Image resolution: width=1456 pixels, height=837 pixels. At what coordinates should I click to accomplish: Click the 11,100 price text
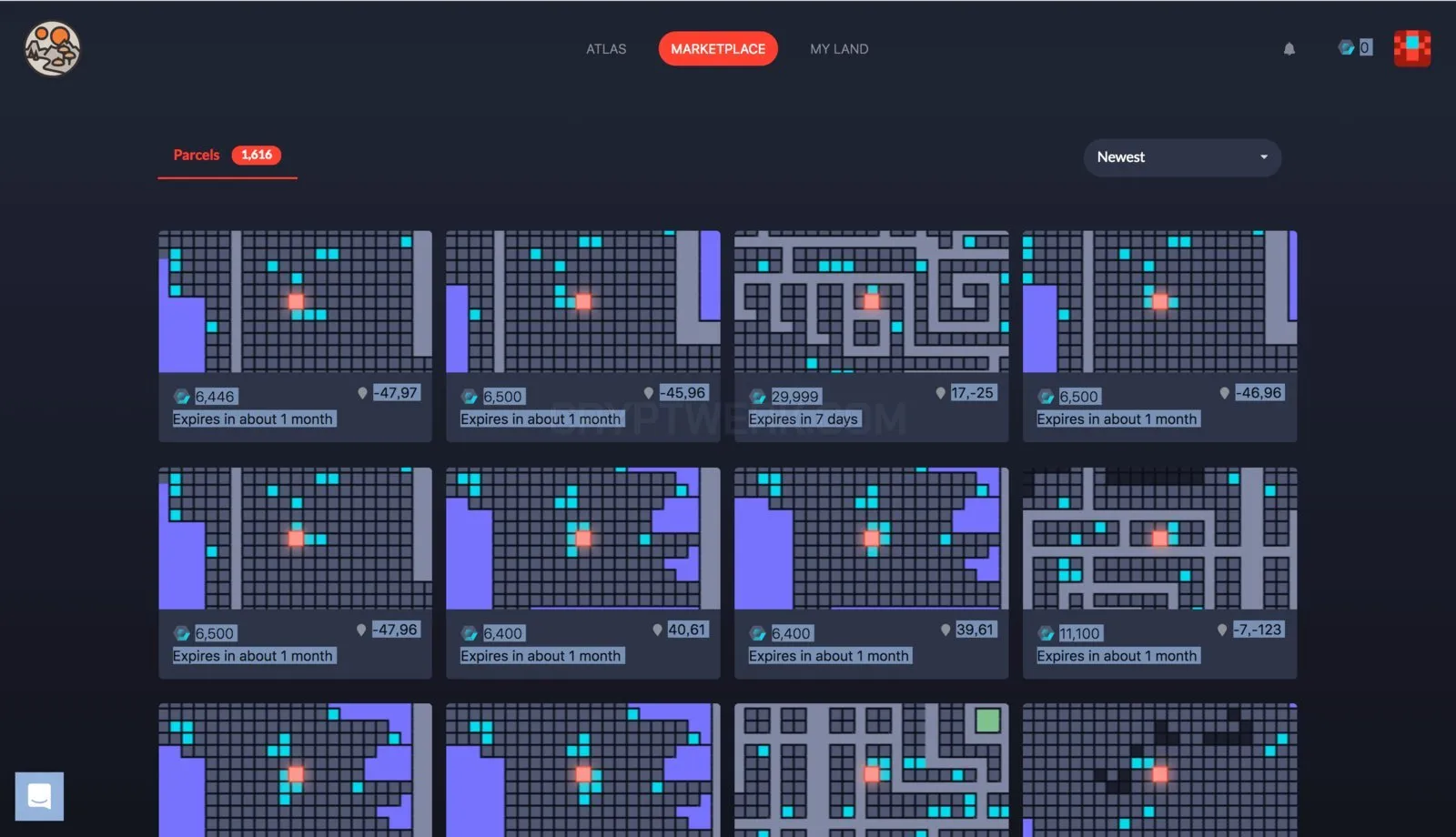(1080, 633)
